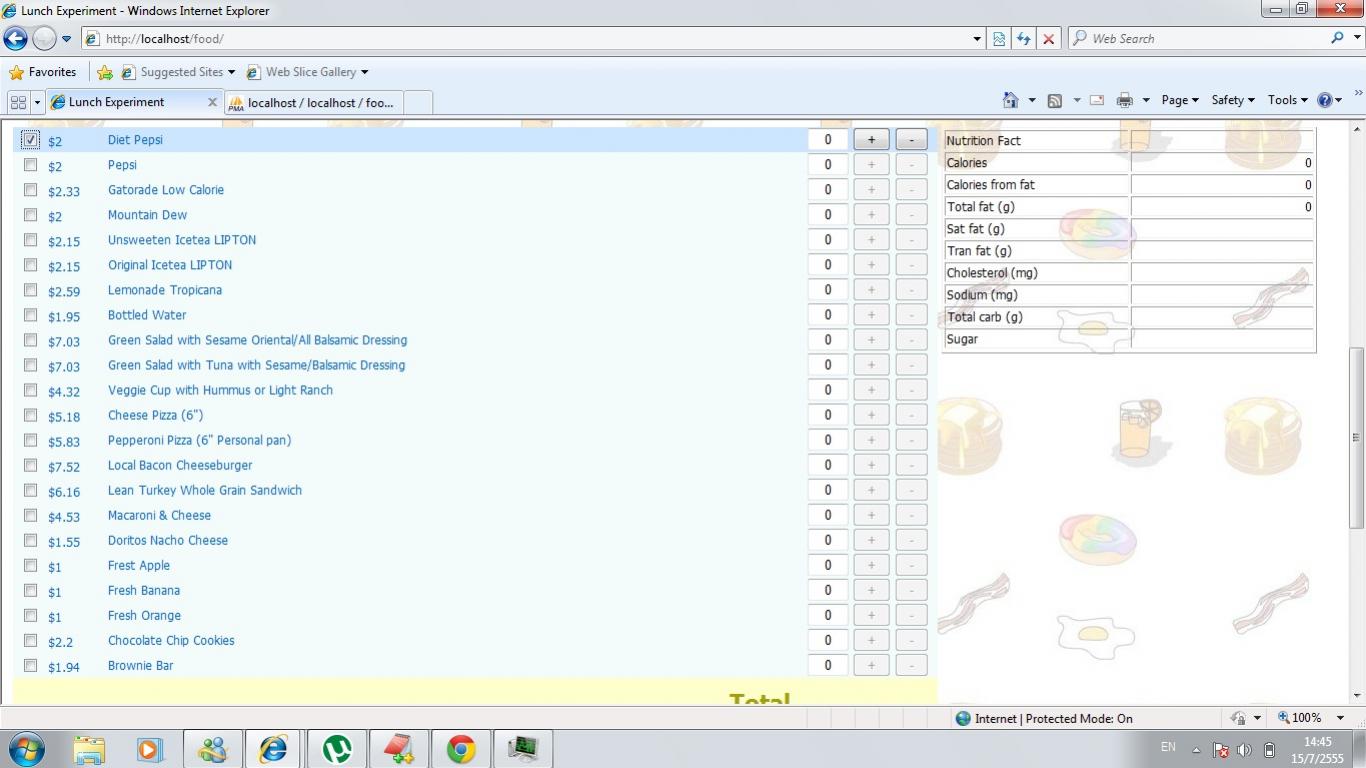The height and width of the screenshot is (768, 1366).
Task: Click the vertical scrollbar thumb
Action: (x=1357, y=437)
